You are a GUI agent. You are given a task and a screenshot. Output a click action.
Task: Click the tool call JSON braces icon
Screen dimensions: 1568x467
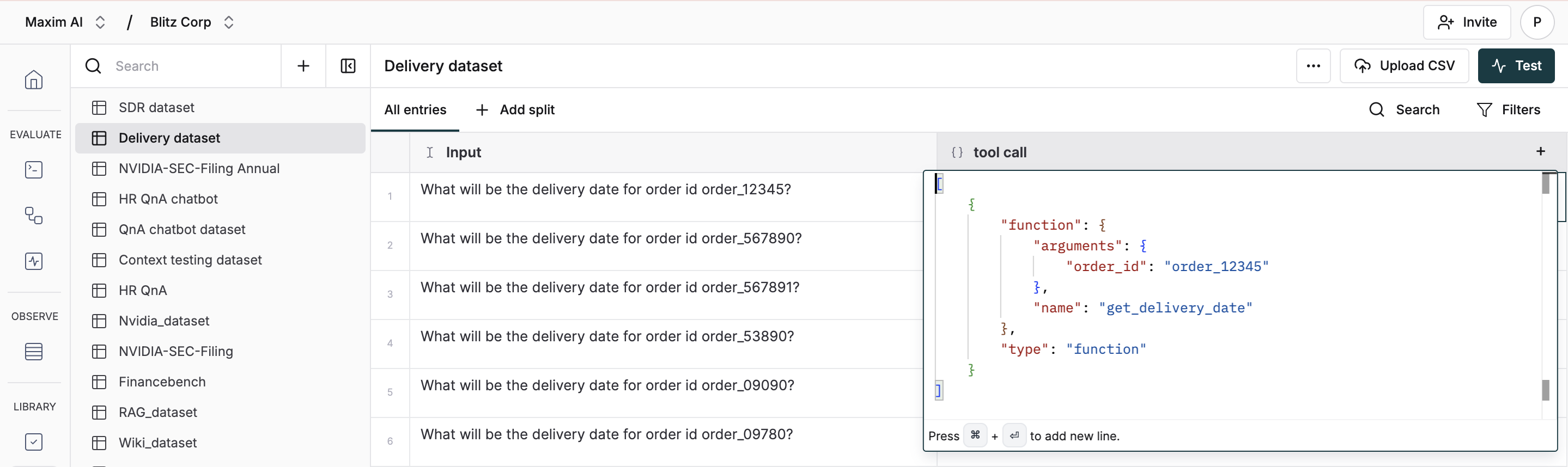click(x=957, y=152)
